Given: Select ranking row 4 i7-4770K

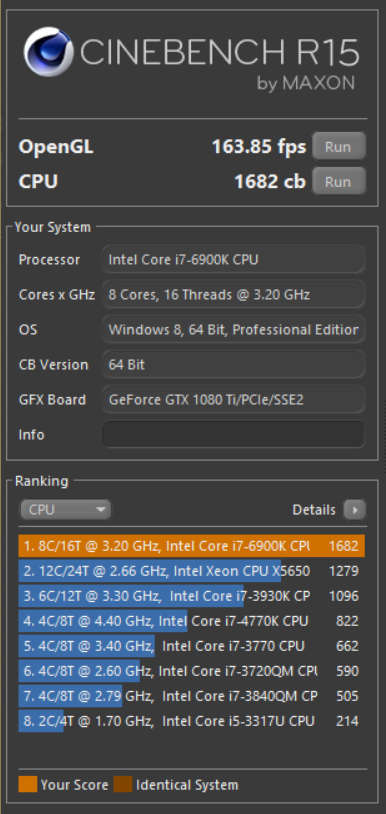Looking at the screenshot, I should pyautogui.click(x=191, y=621).
